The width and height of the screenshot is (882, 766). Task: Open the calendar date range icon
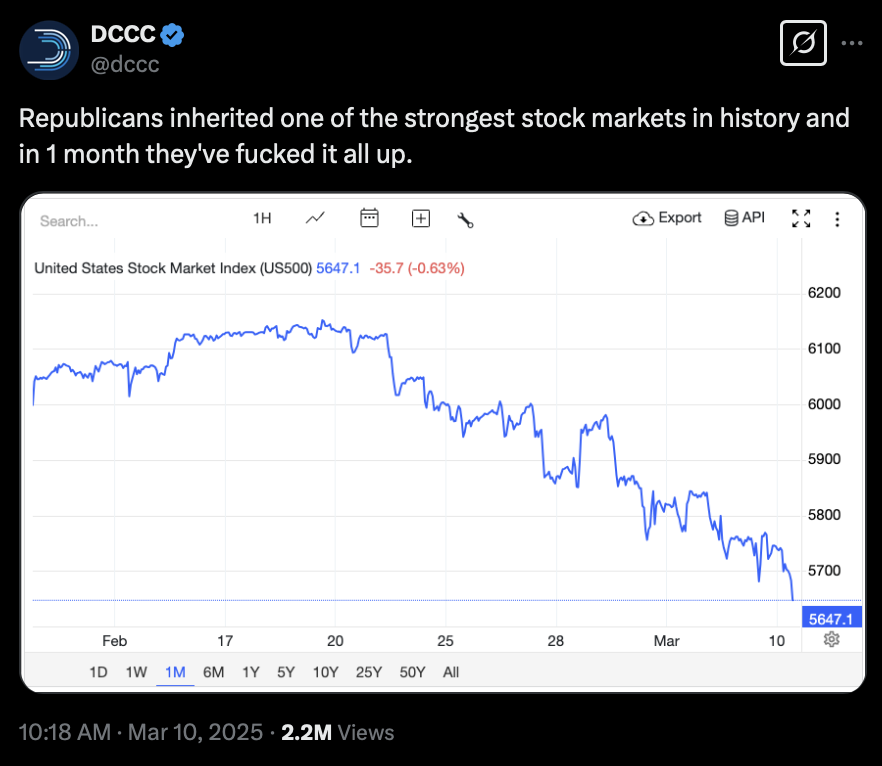click(369, 218)
